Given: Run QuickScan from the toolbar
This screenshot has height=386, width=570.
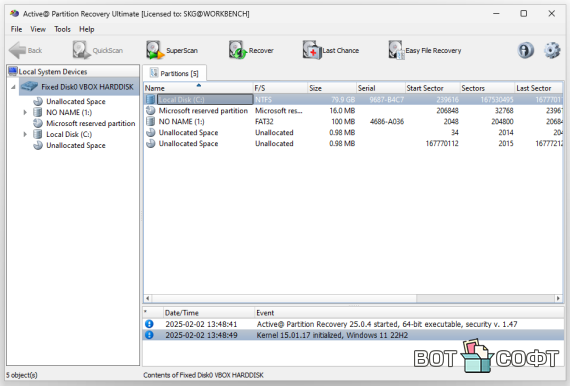Looking at the screenshot, I should (x=98, y=50).
